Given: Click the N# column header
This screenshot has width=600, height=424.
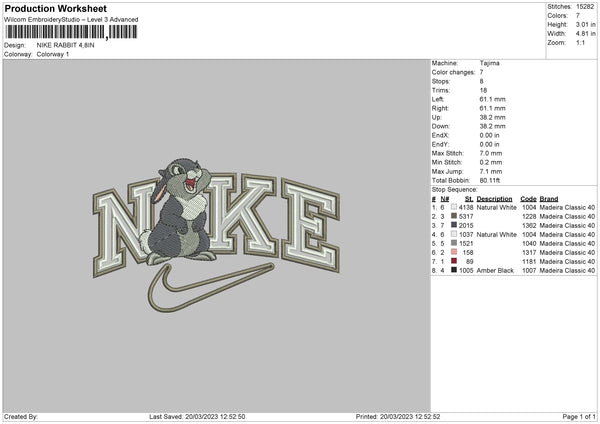Looking at the screenshot, I should click(445, 199).
